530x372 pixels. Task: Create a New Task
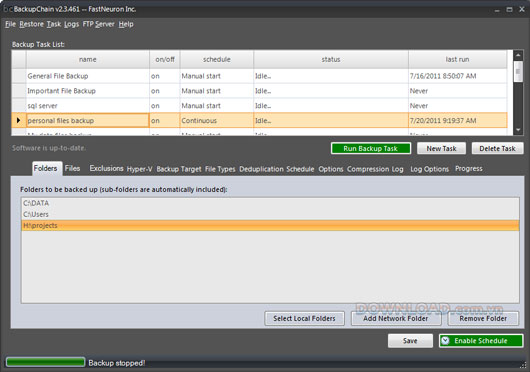click(x=441, y=148)
